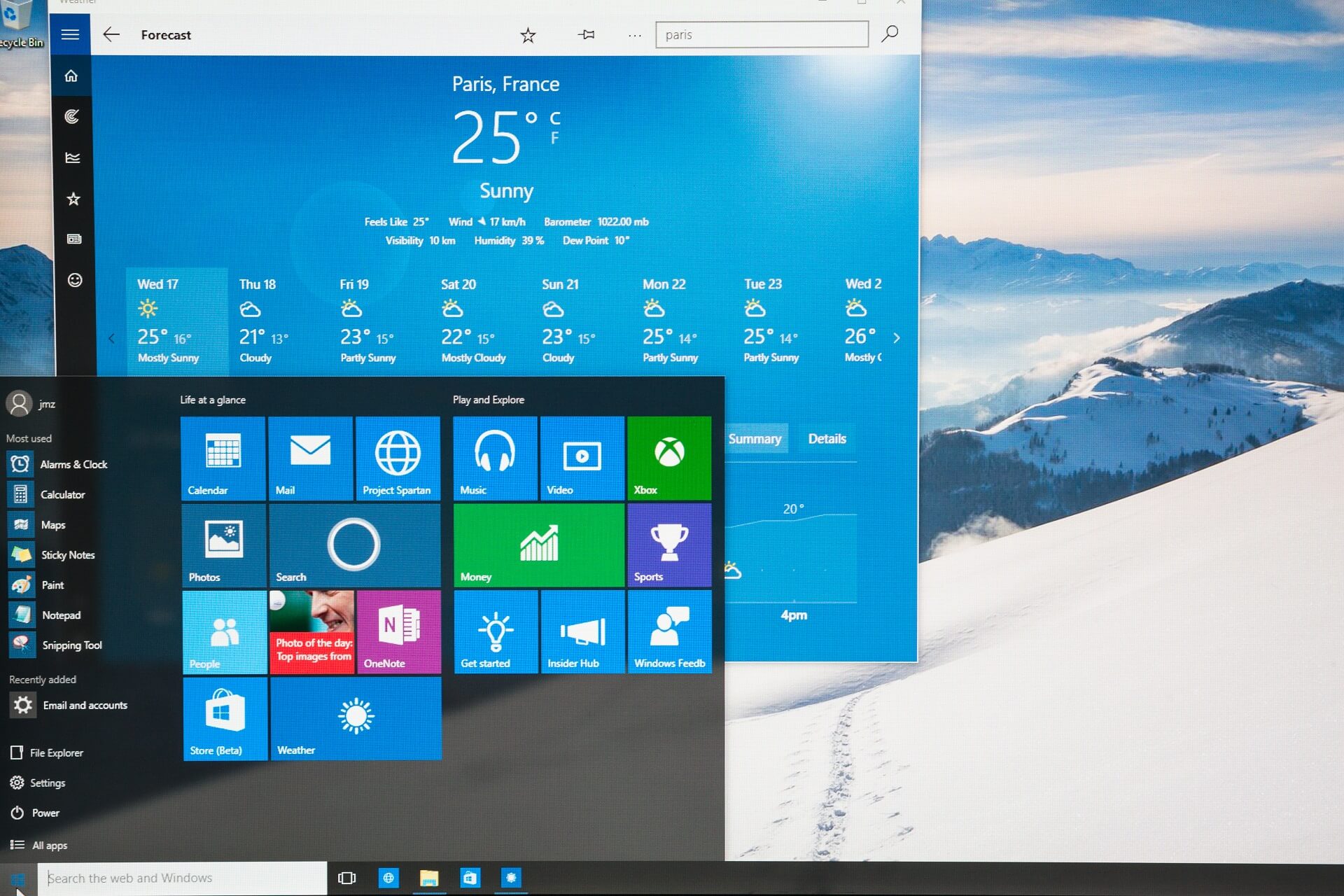Click the magnifier search button in Weather
1344x896 pixels.
[890, 34]
